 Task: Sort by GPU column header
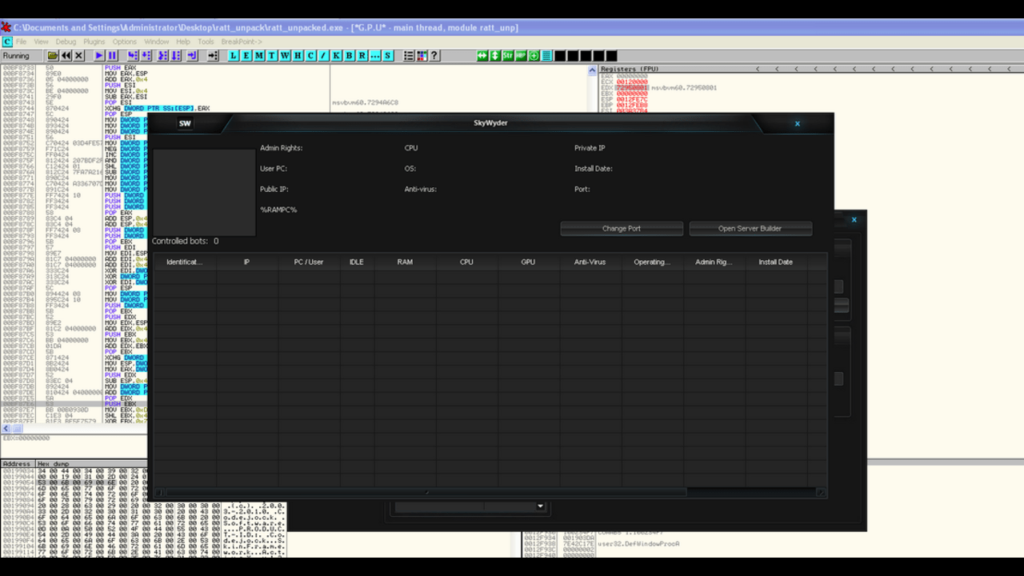coord(528,262)
